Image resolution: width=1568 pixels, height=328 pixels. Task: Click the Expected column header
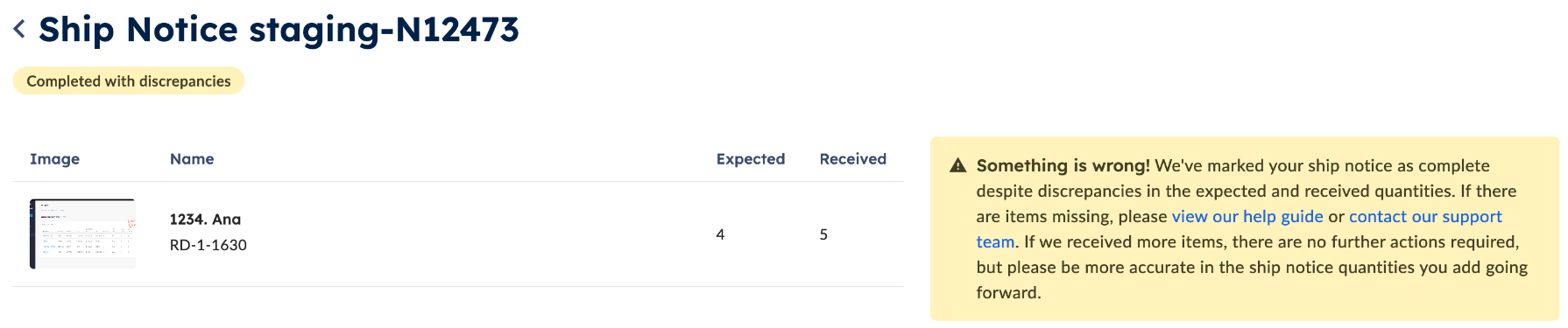(751, 159)
